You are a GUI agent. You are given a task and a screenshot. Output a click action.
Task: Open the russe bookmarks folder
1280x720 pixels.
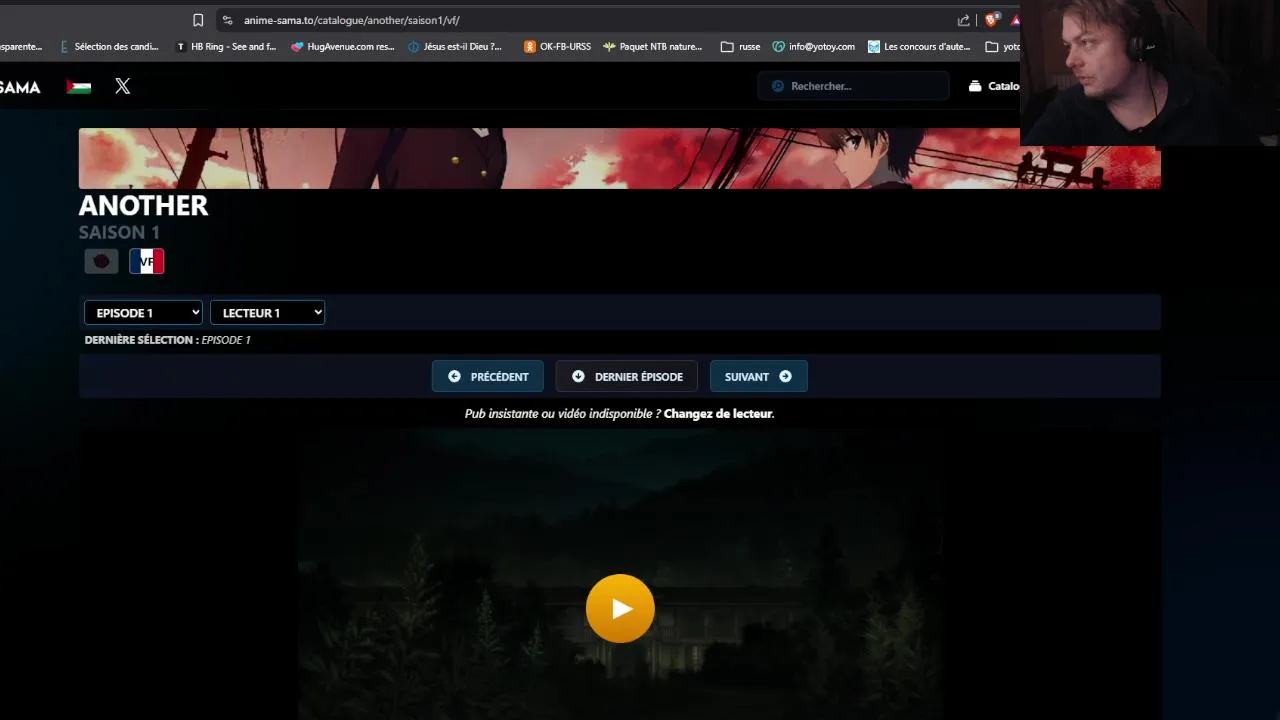(741, 46)
